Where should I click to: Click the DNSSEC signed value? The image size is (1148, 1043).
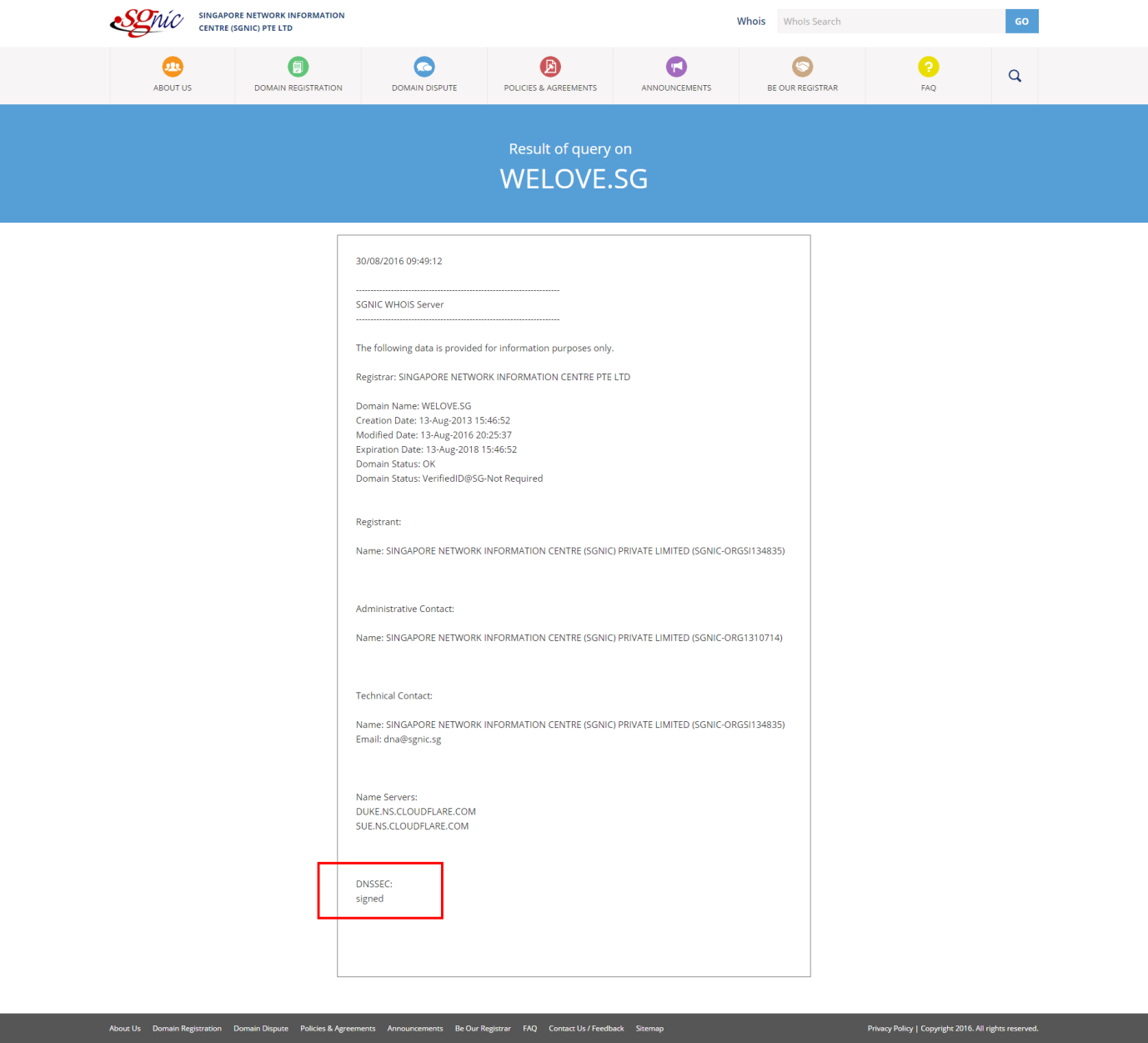(x=370, y=899)
